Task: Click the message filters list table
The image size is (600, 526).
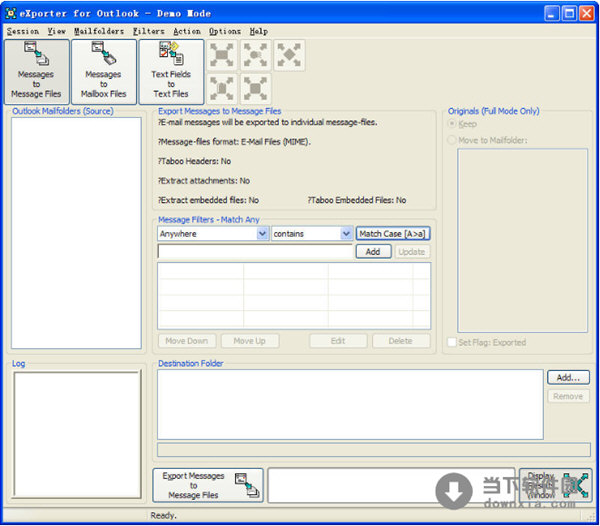Action: [x=294, y=295]
